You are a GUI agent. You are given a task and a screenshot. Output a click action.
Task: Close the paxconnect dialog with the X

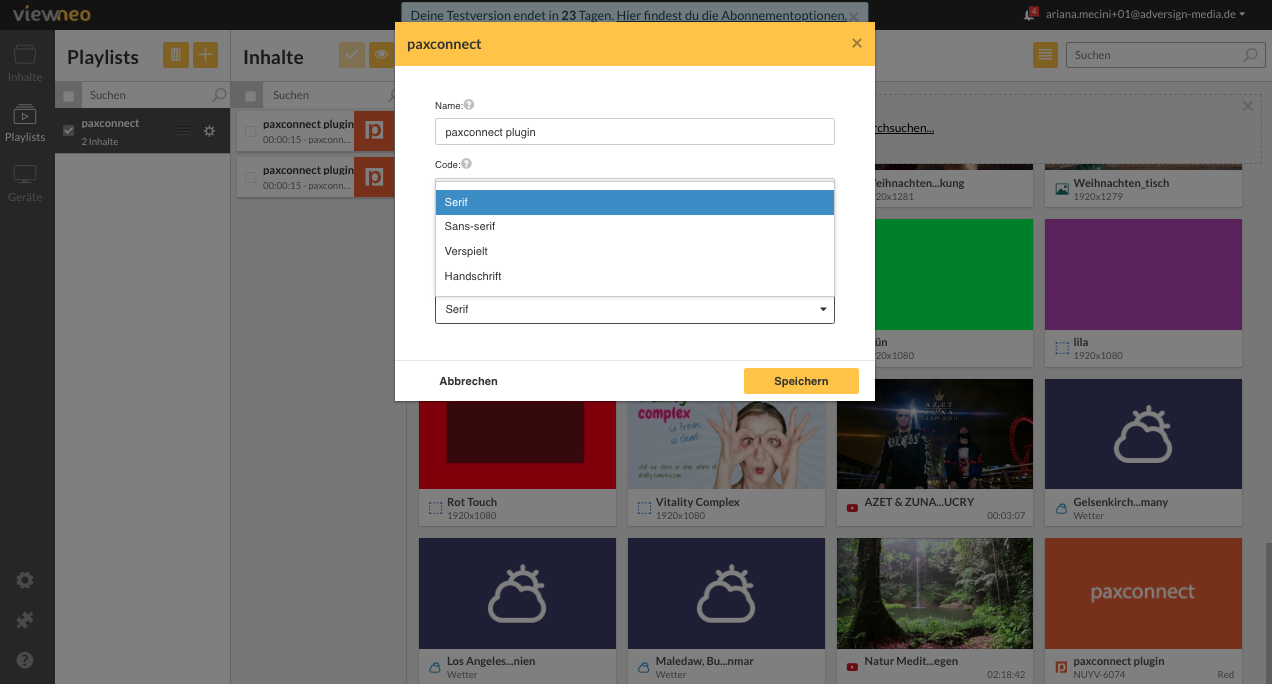click(856, 43)
